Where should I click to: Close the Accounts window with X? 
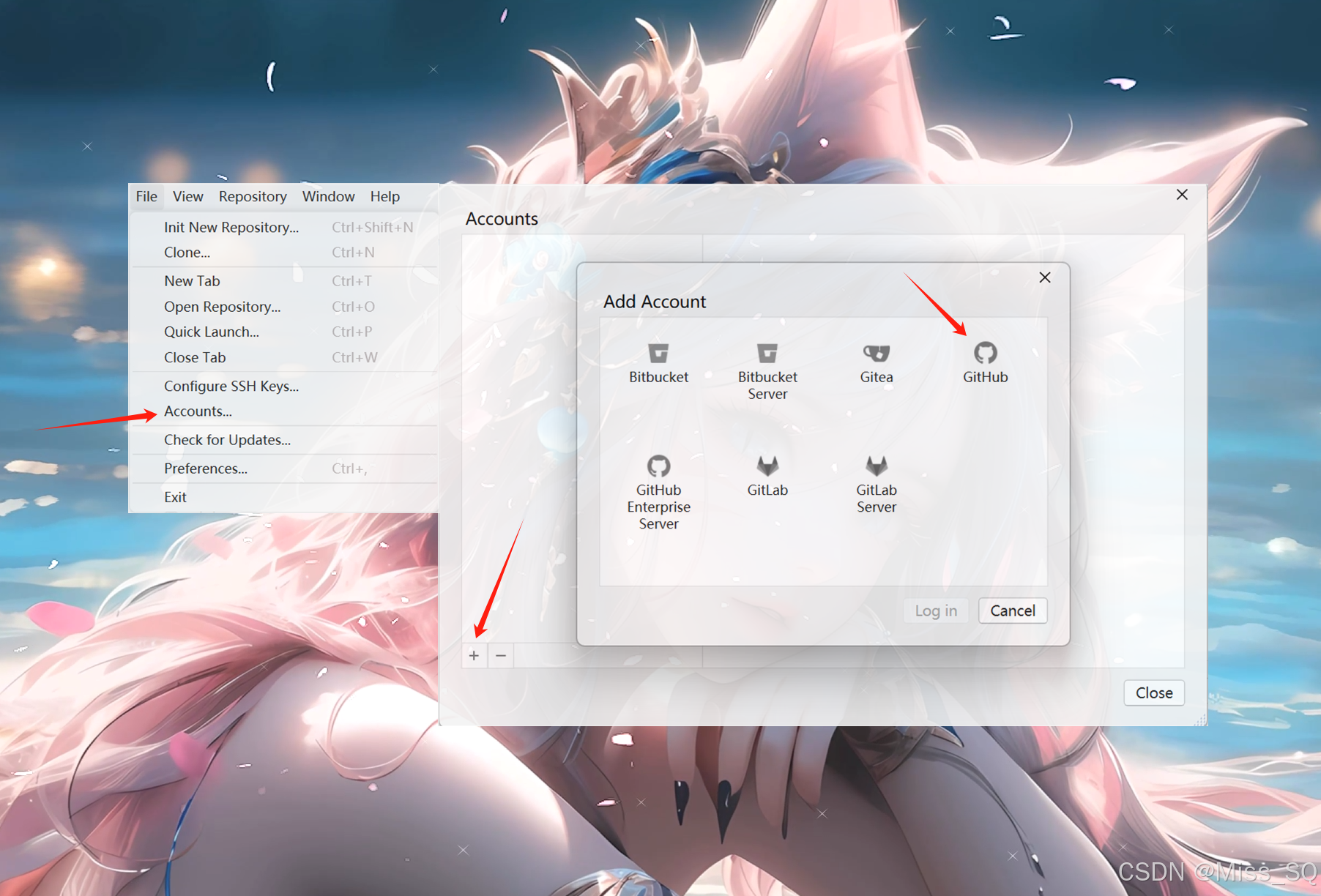1182,195
